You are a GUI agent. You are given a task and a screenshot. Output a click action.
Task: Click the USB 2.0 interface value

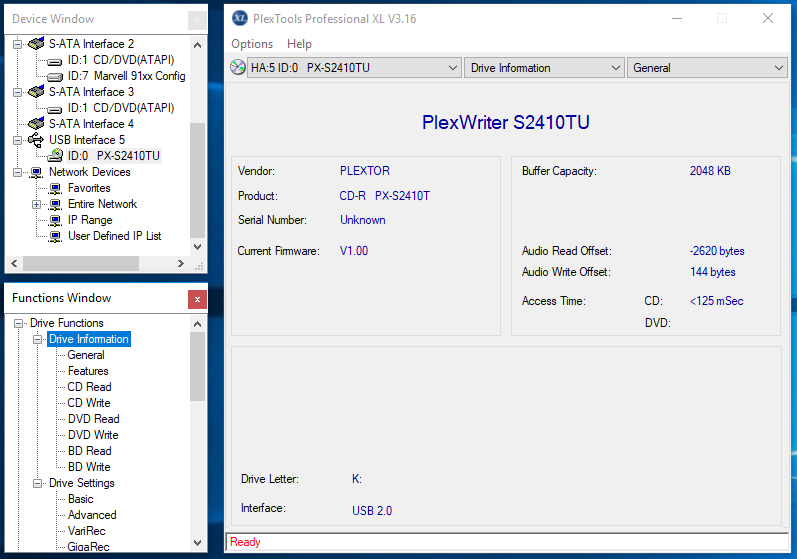tap(372, 511)
